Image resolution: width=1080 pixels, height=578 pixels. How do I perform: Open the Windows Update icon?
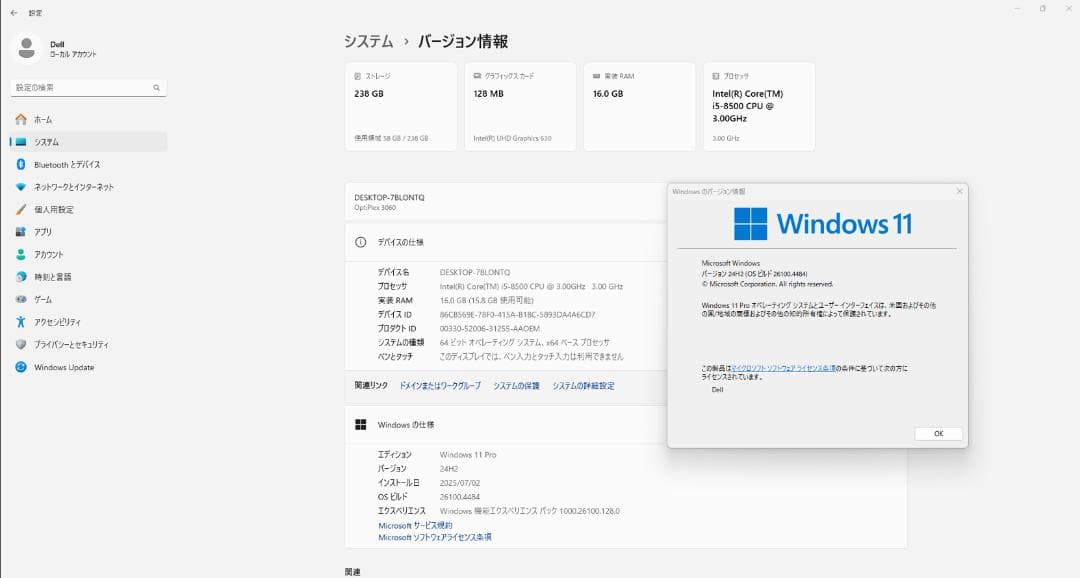click(x=21, y=367)
